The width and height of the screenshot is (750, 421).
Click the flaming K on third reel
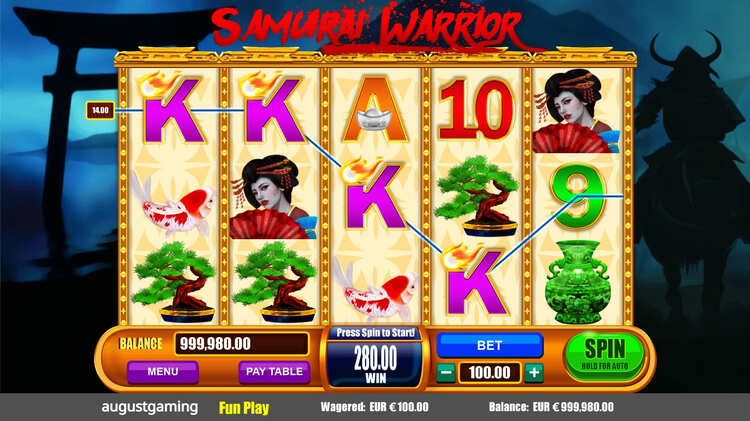(374, 194)
